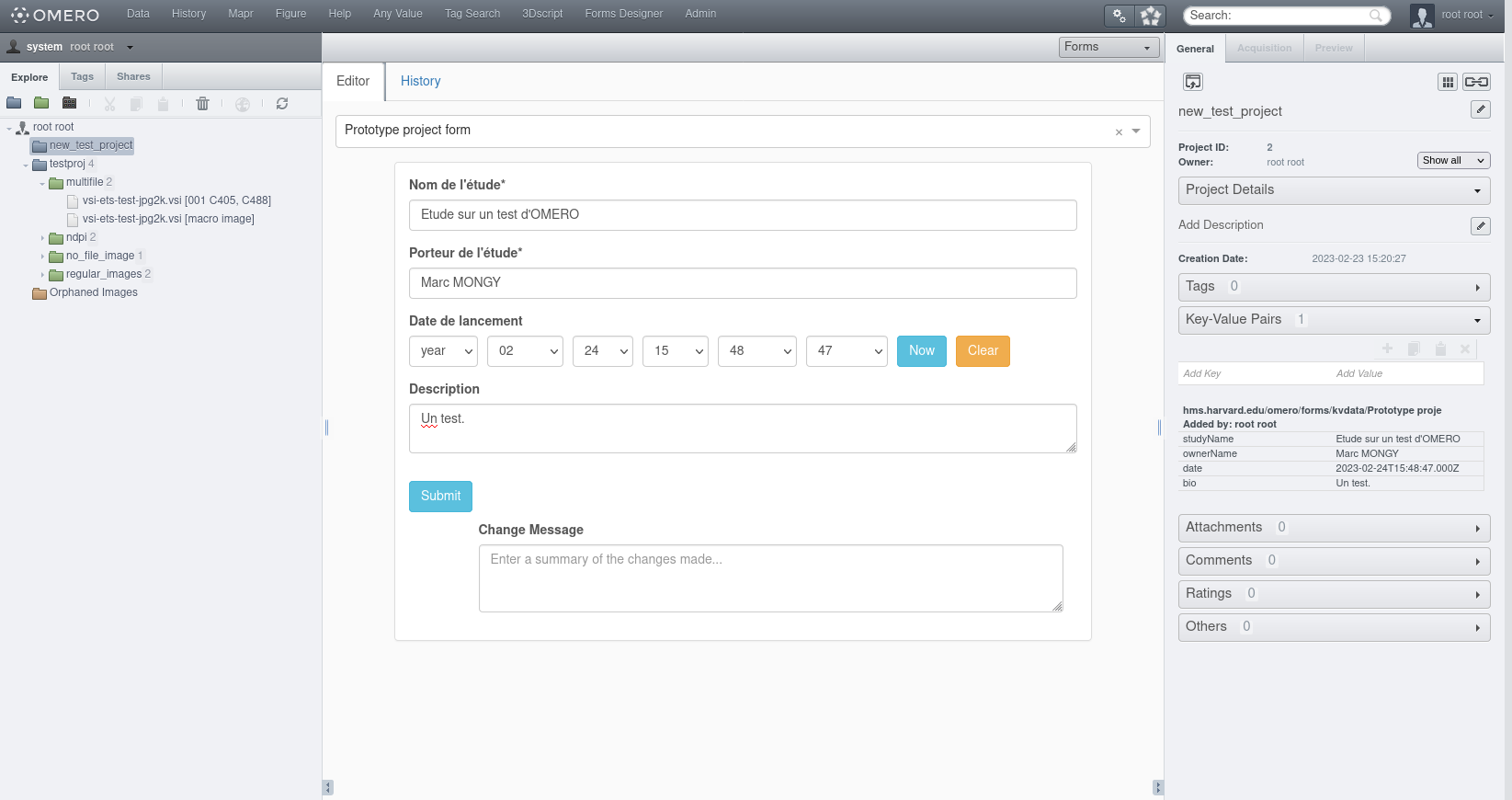
Task: Click the right panel splitter handle
Action: coord(1159,427)
